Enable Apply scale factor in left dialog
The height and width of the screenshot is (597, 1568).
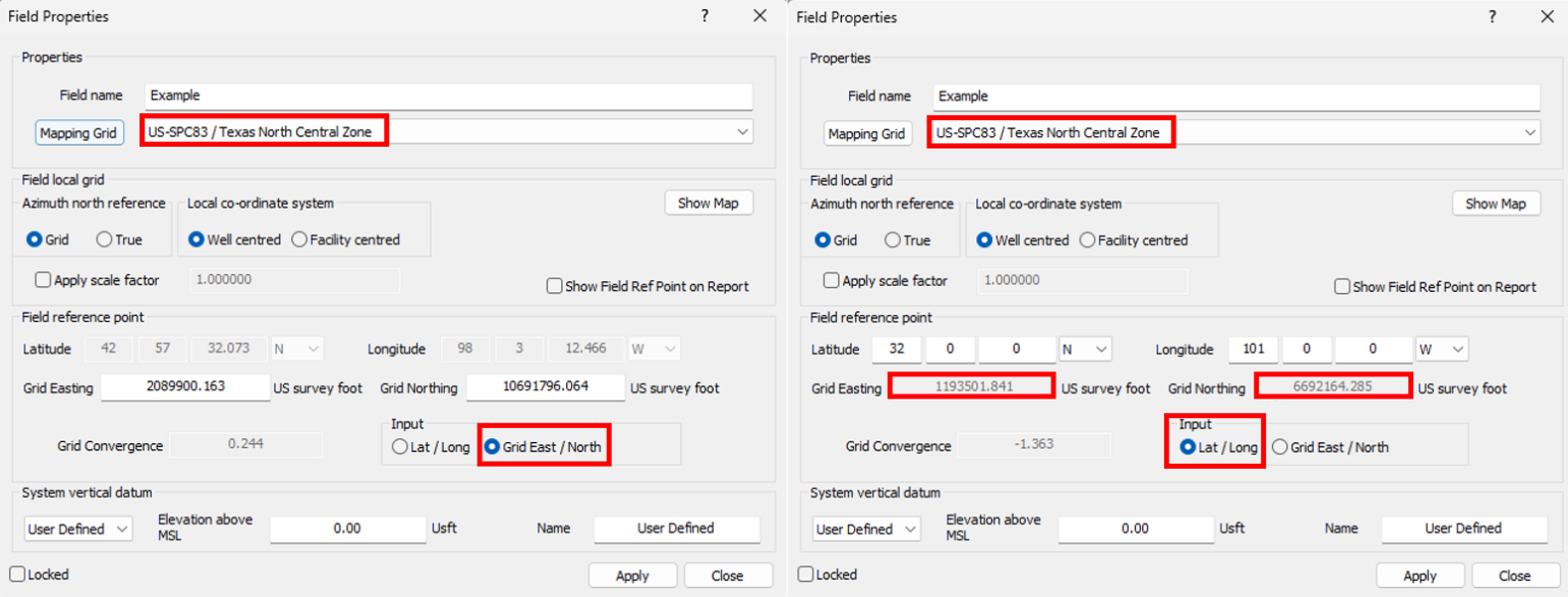[43, 280]
